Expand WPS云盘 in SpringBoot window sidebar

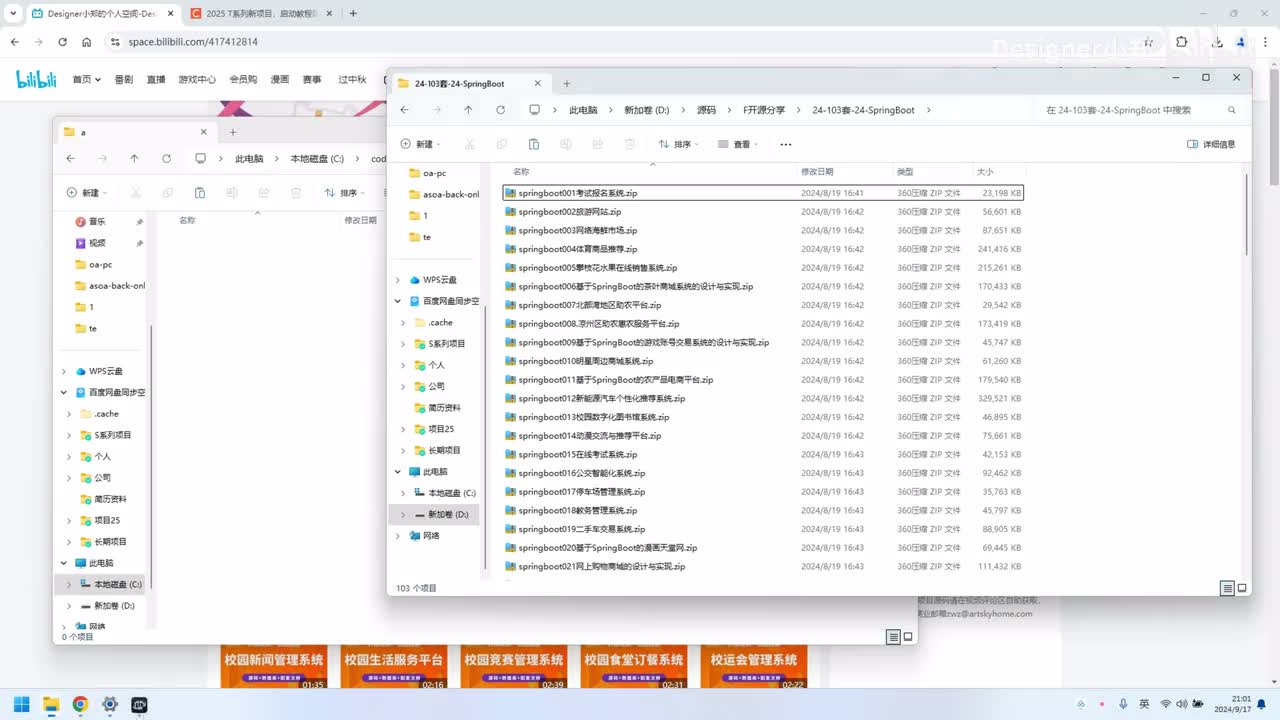[398, 280]
